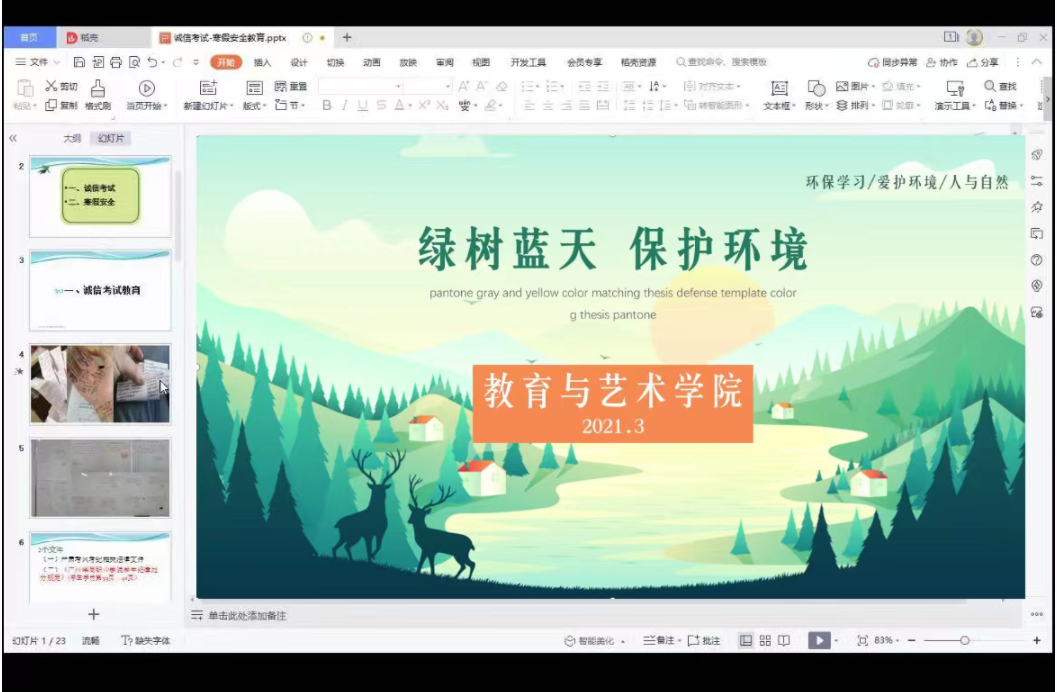
Task: Open the 版式 layout dropdown
Action: coord(254,105)
